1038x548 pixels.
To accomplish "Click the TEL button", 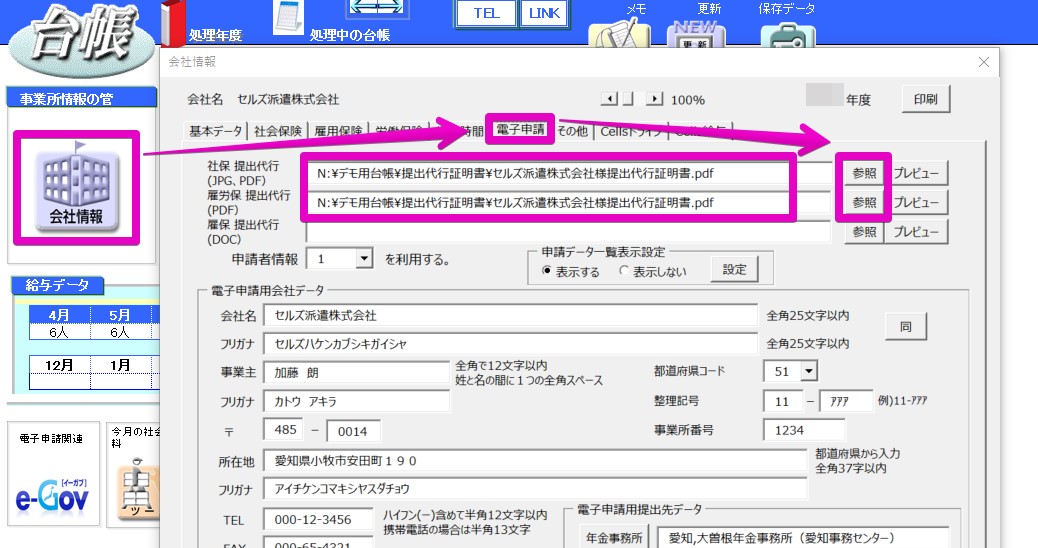I will point(486,13).
